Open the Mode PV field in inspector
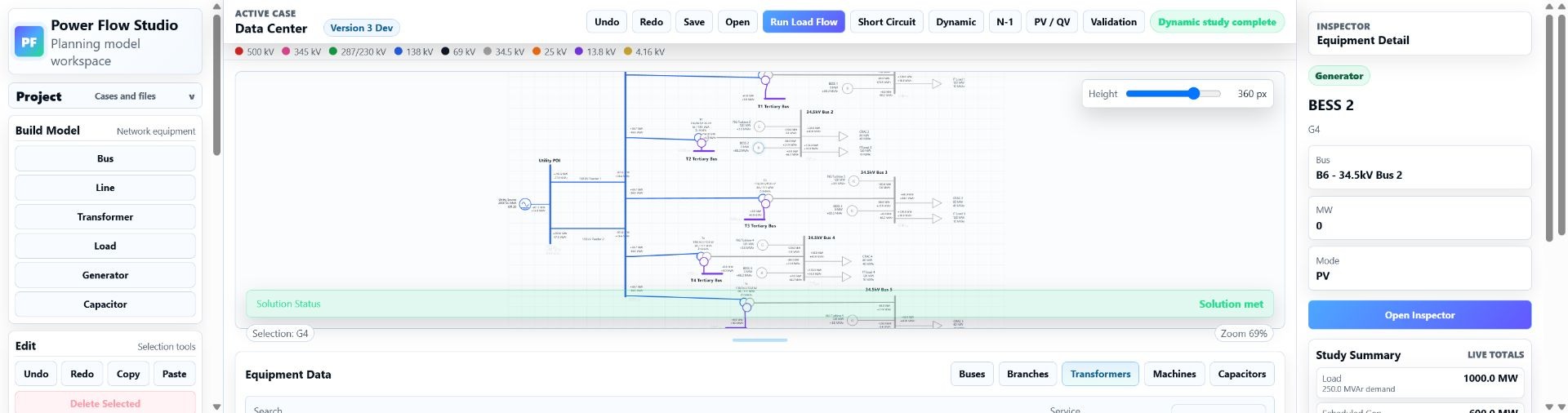Viewport: 1568px width, 413px height. click(1419, 268)
